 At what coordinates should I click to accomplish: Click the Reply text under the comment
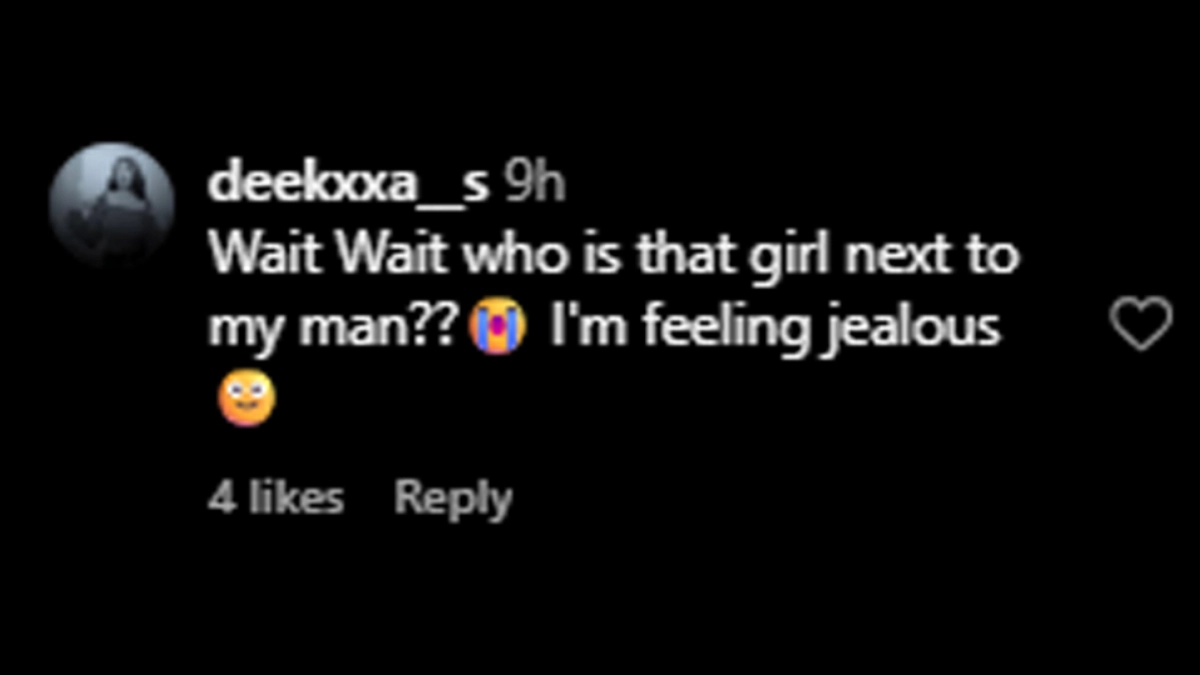click(x=453, y=498)
